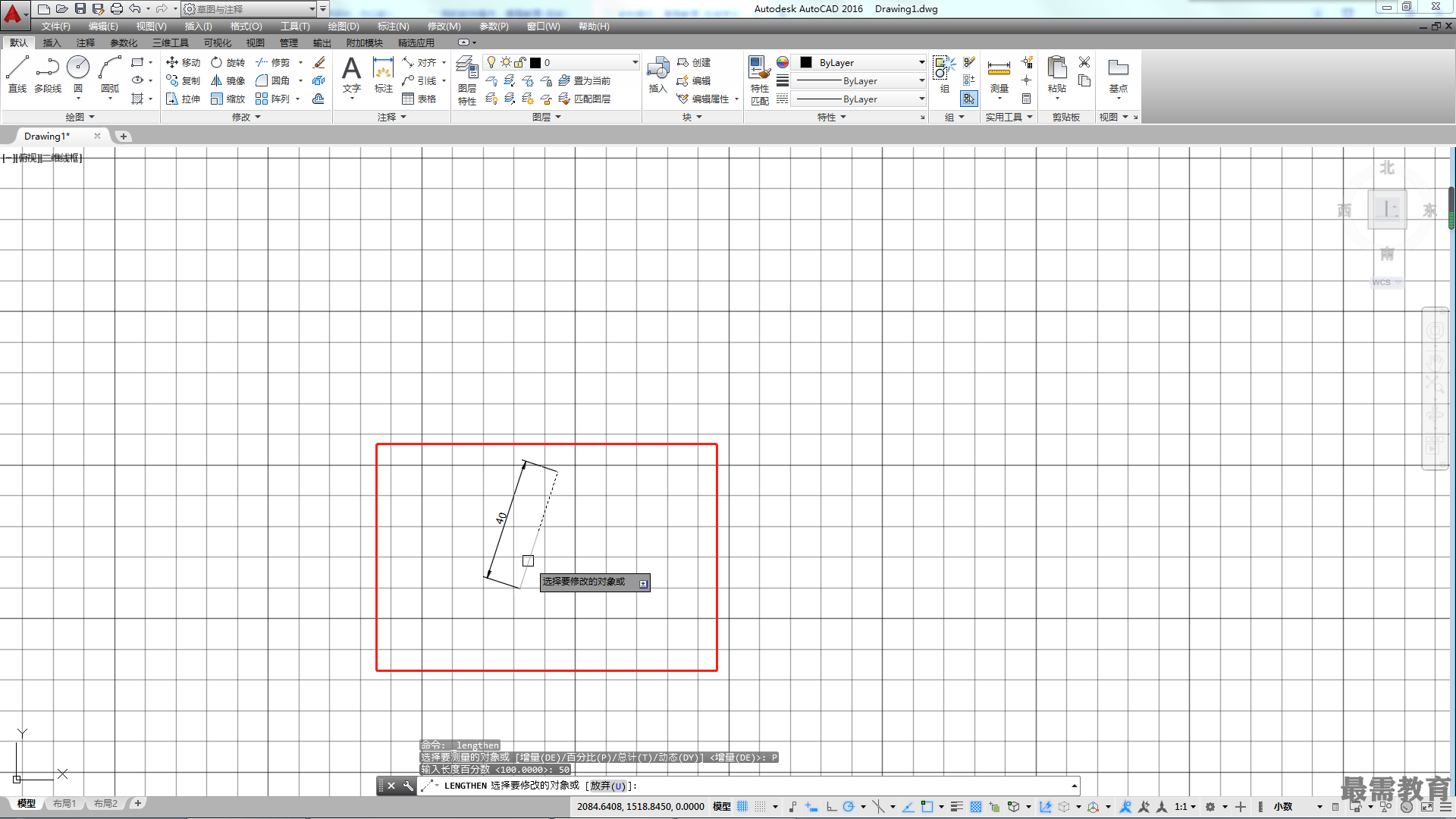
Task: Click Set Current (置为当前) layer button
Action: (585, 80)
